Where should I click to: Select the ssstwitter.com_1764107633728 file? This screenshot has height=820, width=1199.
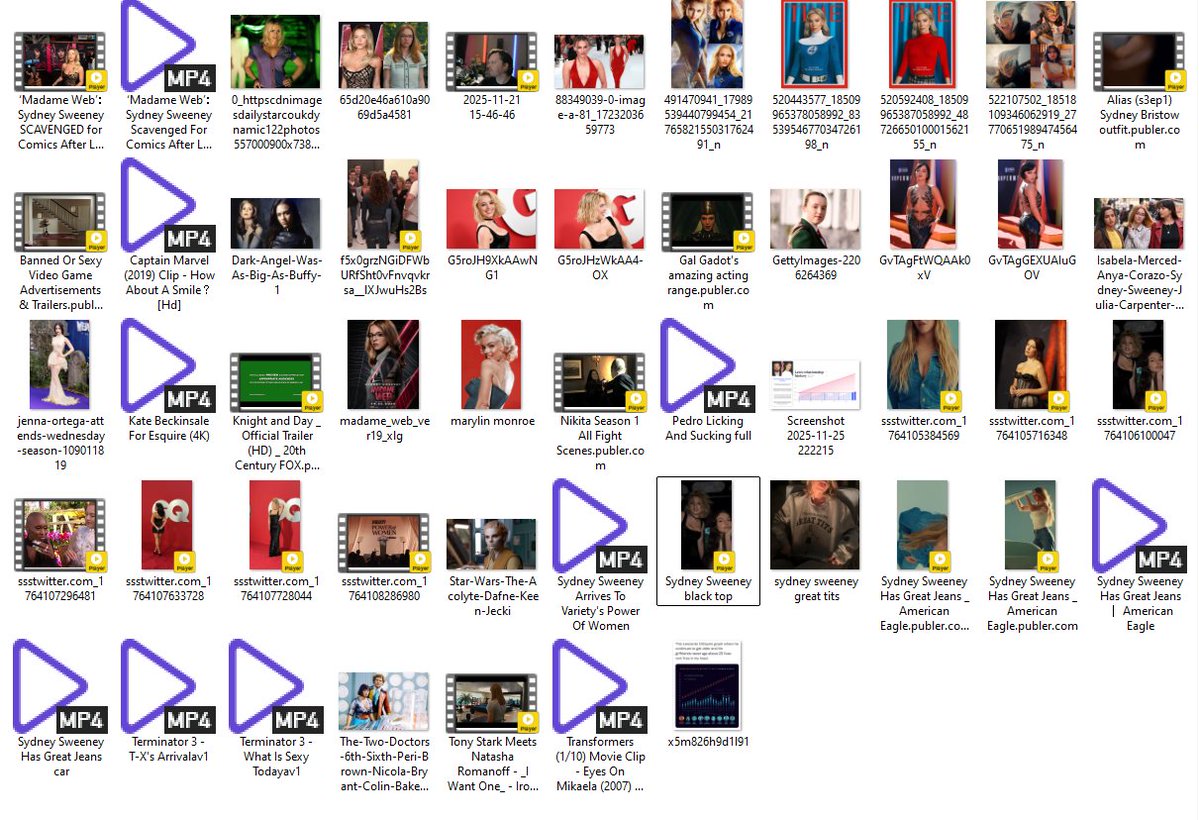click(167, 527)
